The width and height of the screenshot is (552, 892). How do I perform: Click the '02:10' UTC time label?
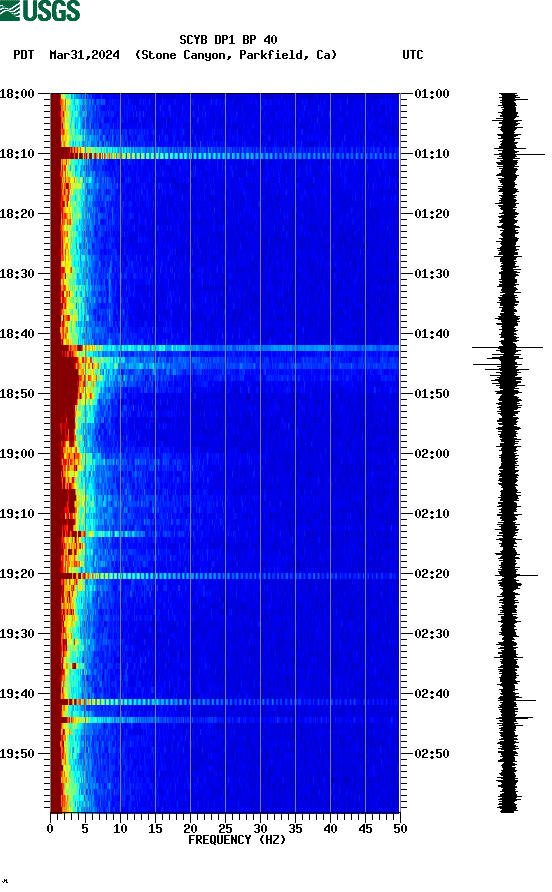[432, 514]
